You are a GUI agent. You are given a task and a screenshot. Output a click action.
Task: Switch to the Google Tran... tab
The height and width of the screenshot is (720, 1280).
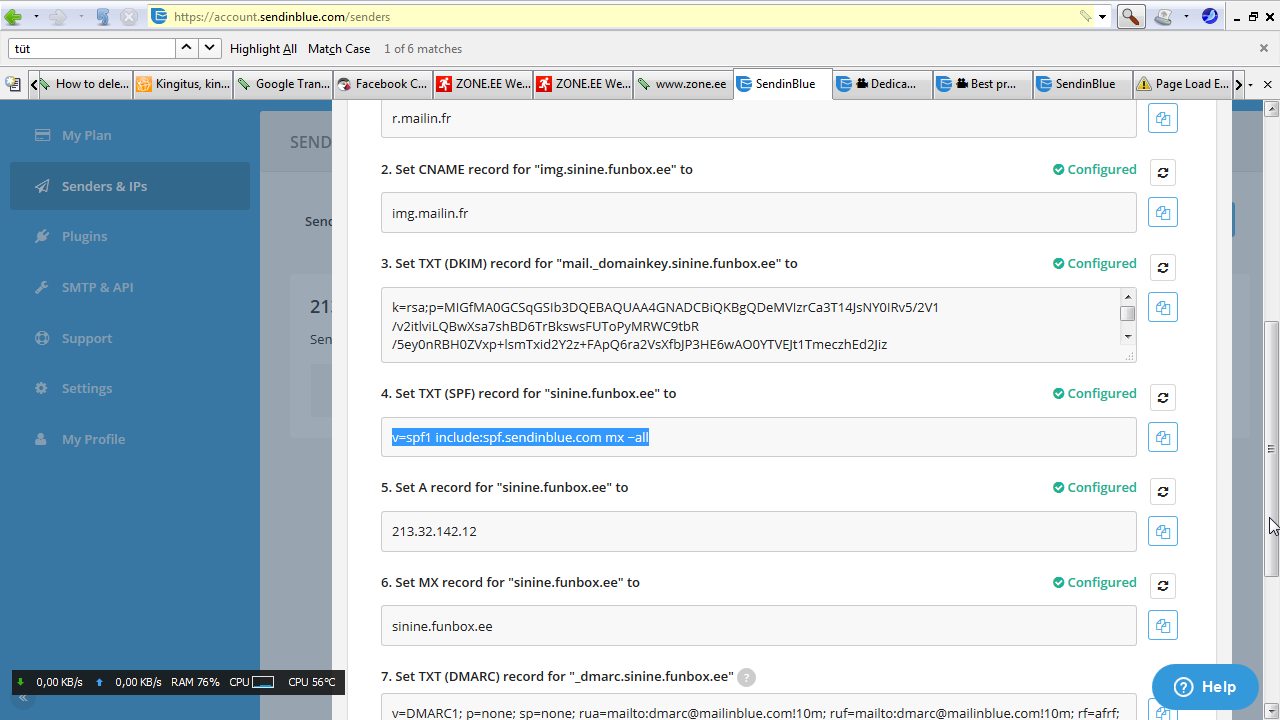(283, 84)
